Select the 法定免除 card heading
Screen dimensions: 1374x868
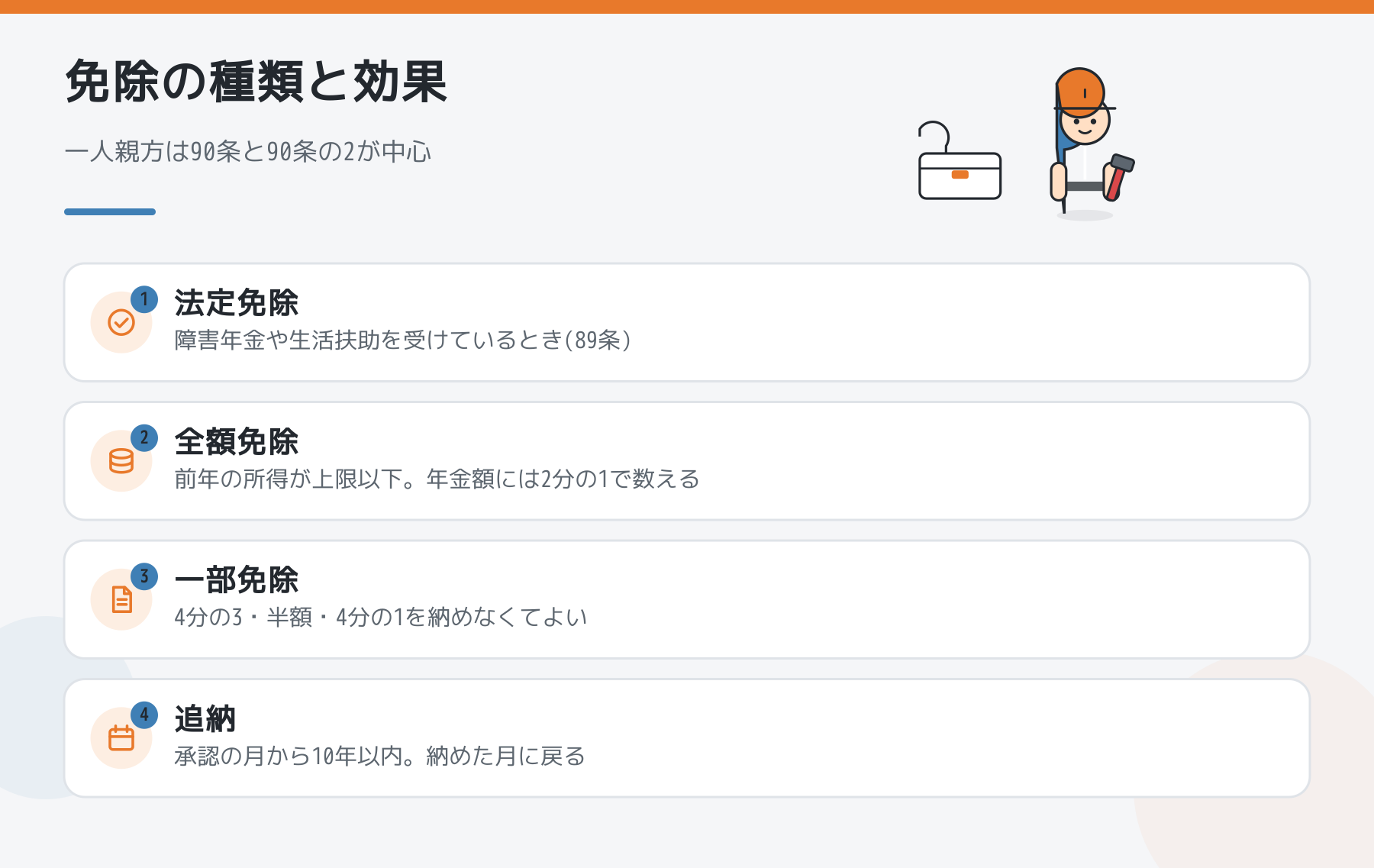[x=236, y=303]
